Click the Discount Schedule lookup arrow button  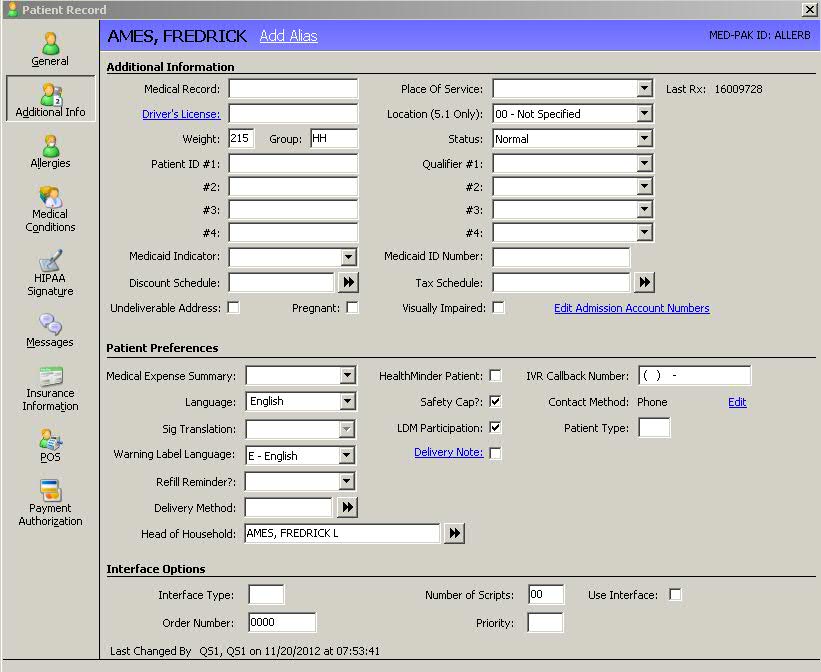tap(348, 282)
